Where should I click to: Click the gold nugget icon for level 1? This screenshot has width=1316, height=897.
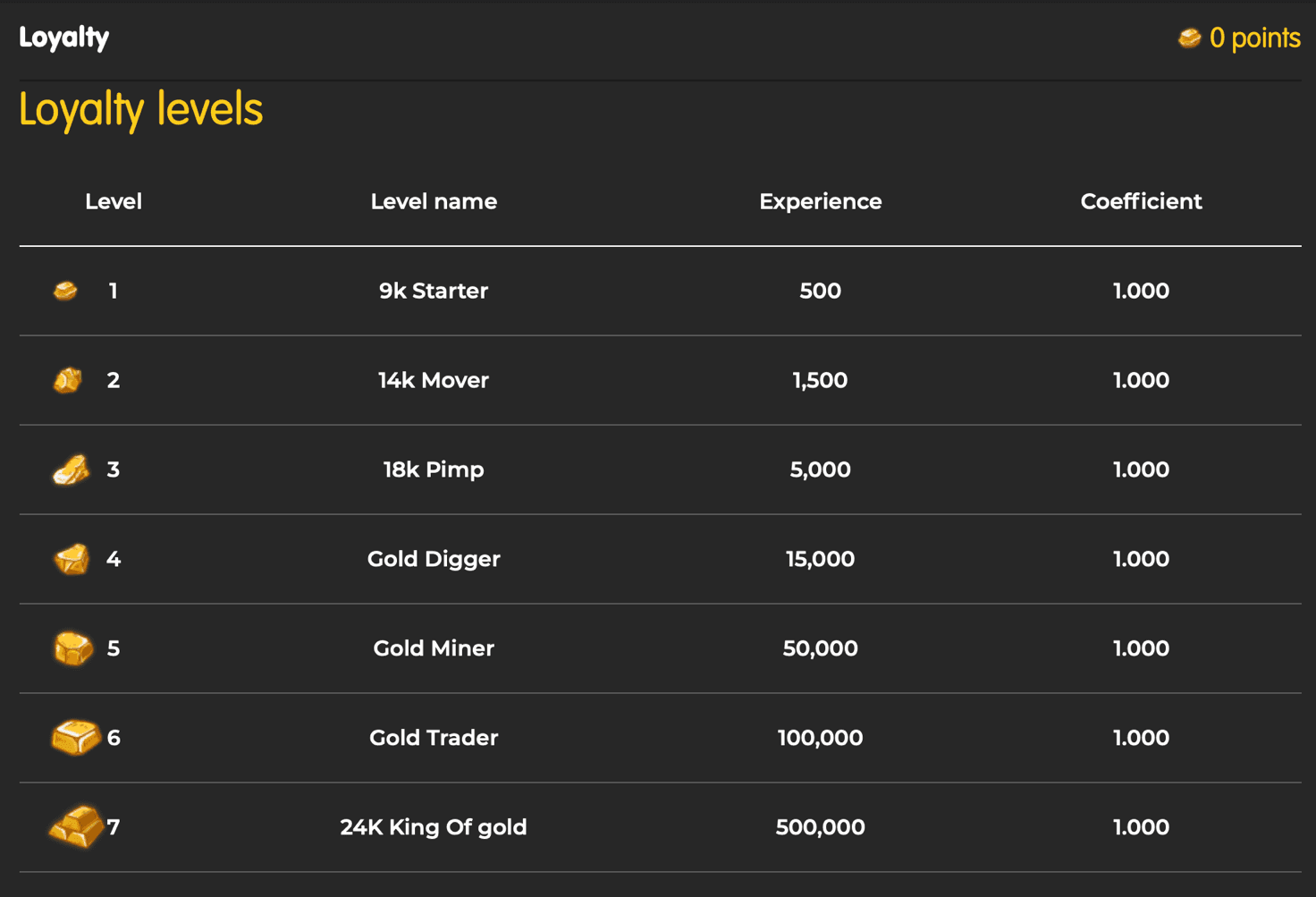pyautogui.click(x=65, y=291)
